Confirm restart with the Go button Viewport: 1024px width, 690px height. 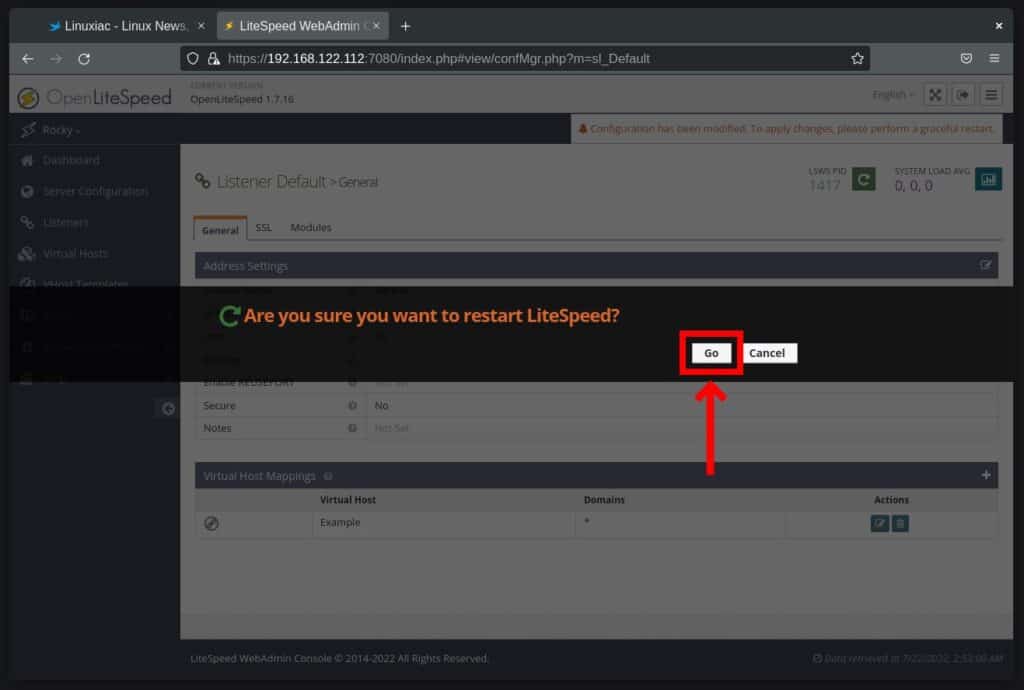click(711, 353)
